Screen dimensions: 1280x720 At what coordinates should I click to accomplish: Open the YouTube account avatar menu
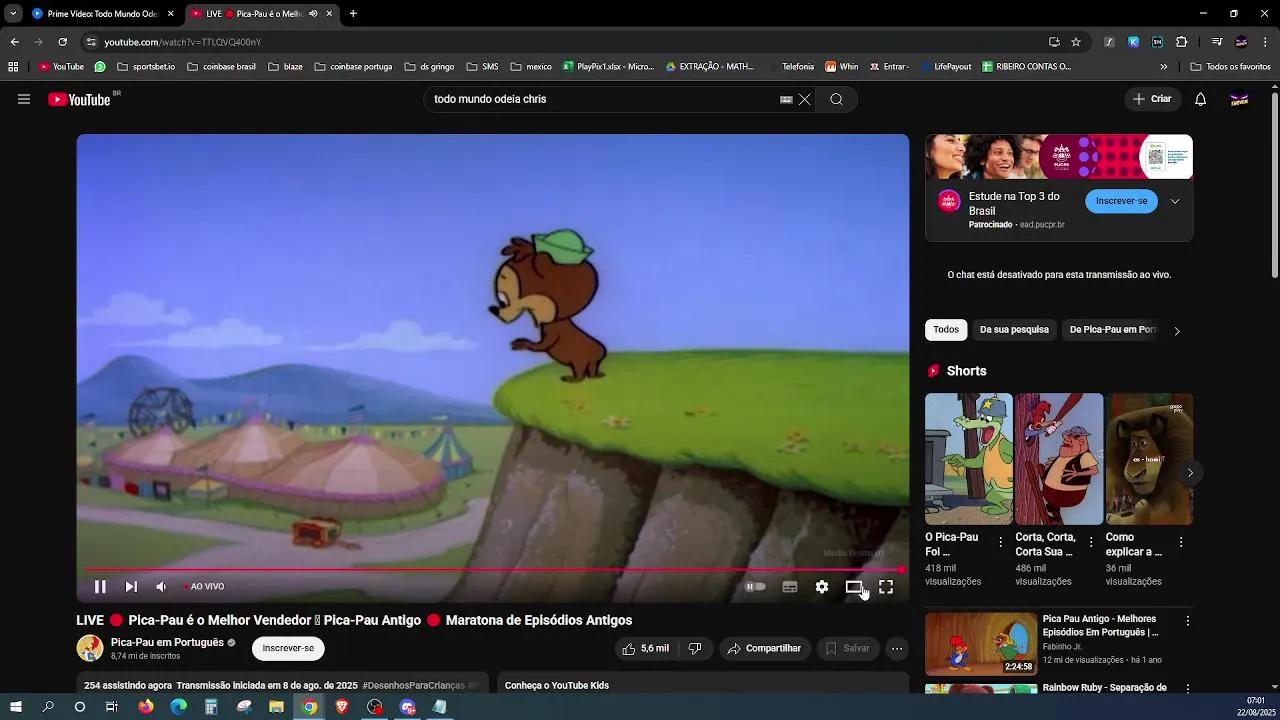[1240, 99]
